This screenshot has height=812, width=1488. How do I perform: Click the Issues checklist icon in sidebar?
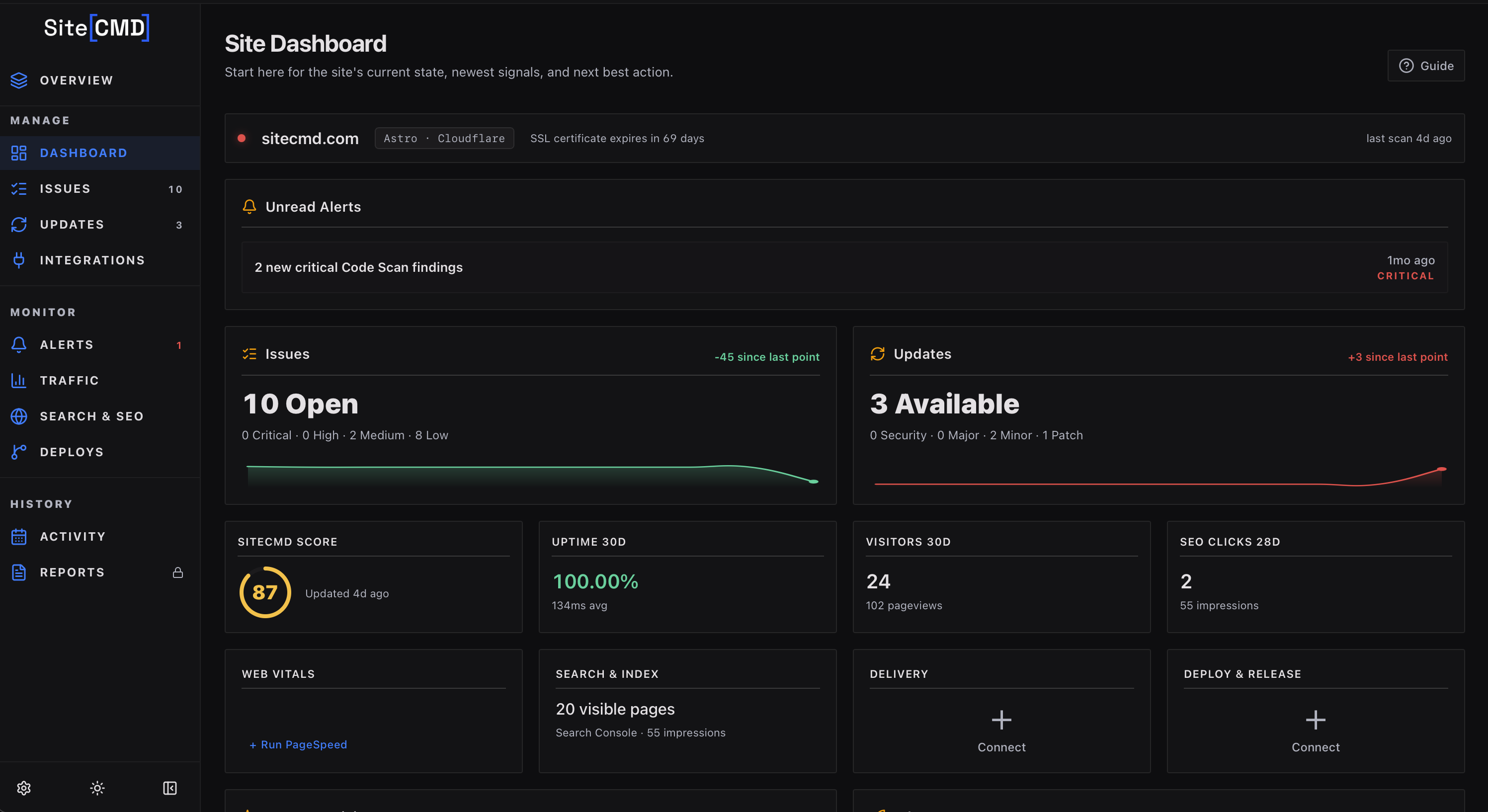pos(19,189)
